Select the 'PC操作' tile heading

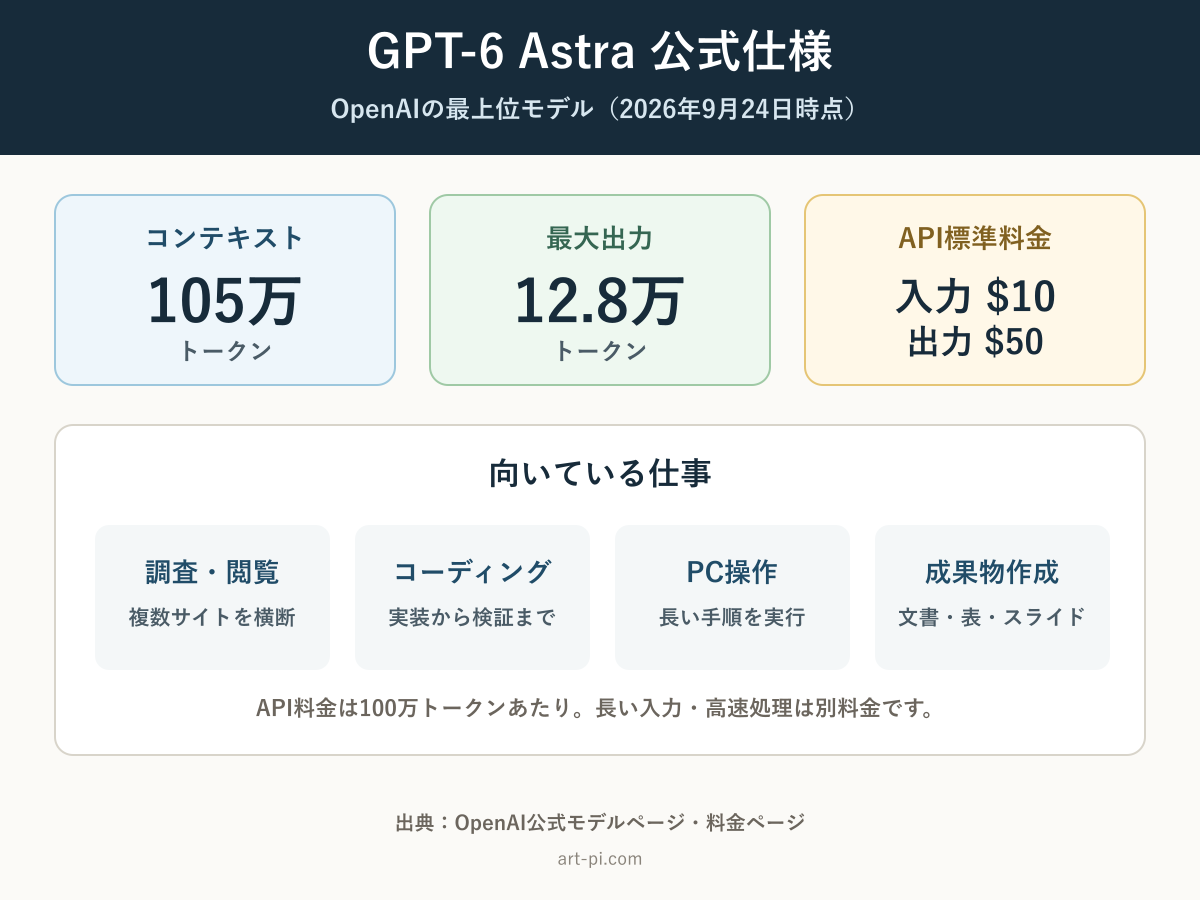[x=732, y=572]
